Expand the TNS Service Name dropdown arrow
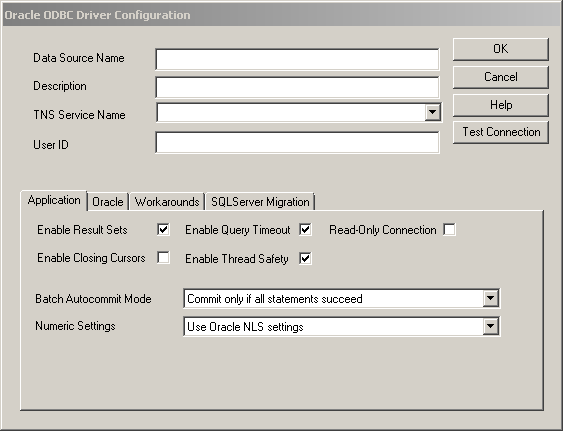The image size is (563, 431). pyautogui.click(x=433, y=112)
